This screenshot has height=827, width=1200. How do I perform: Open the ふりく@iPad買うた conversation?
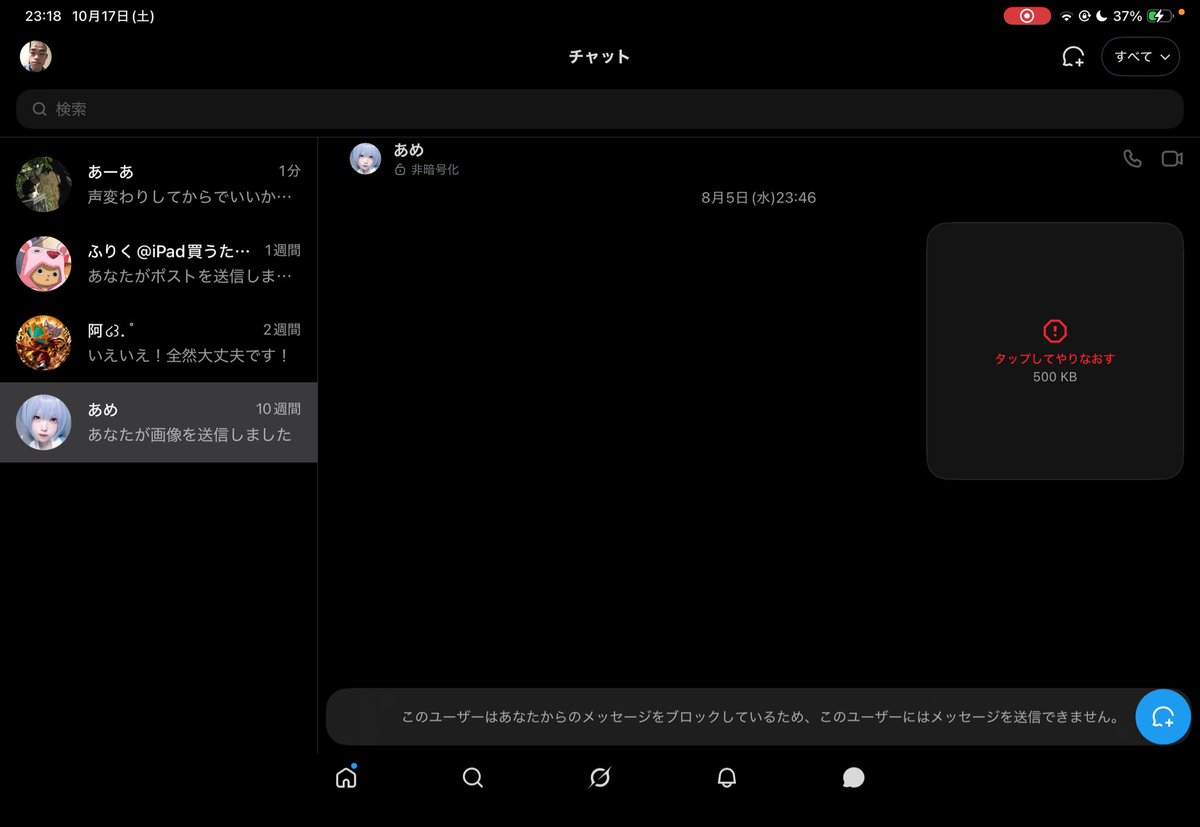158,263
